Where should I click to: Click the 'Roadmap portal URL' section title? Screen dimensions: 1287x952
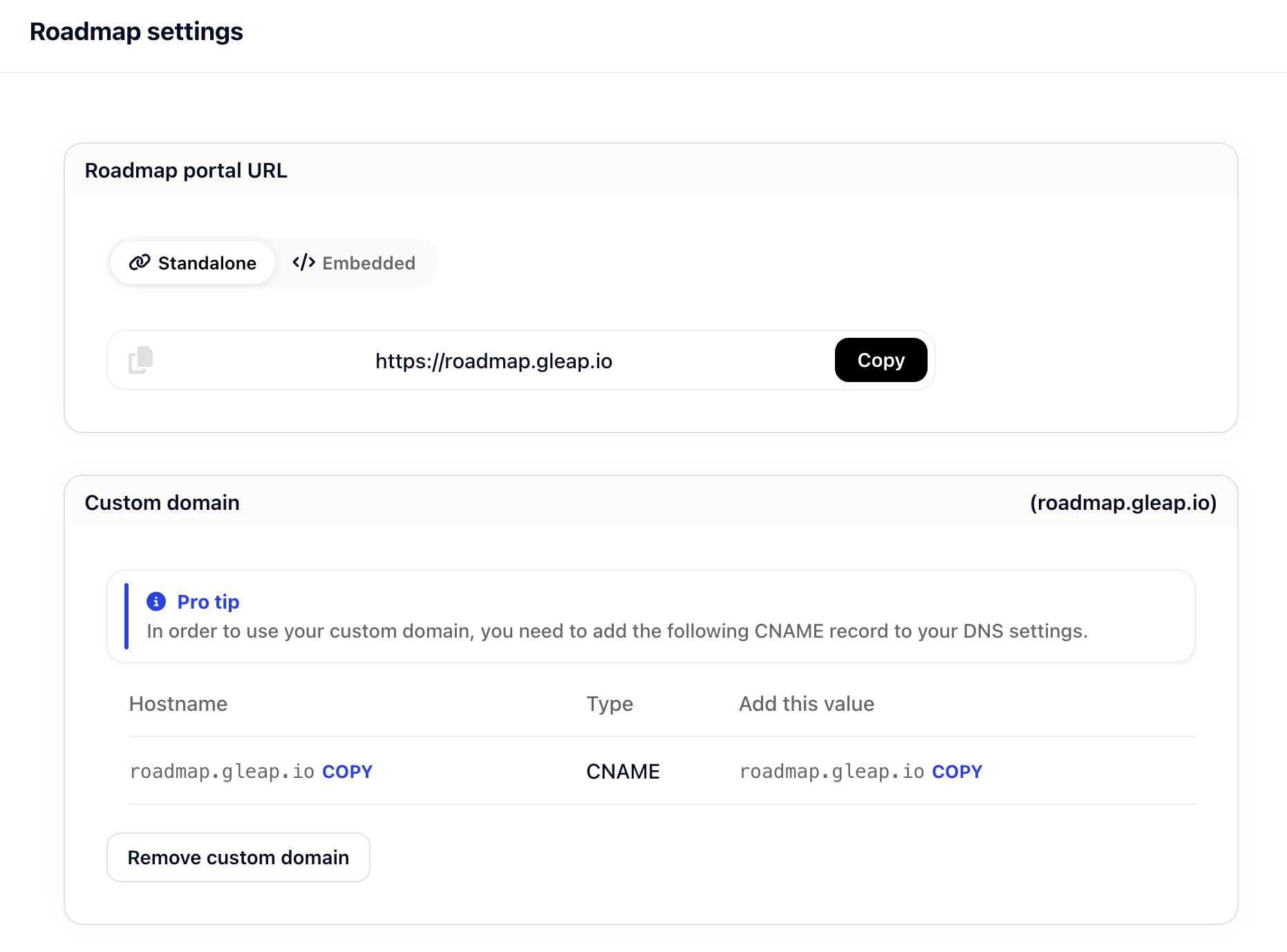(186, 171)
